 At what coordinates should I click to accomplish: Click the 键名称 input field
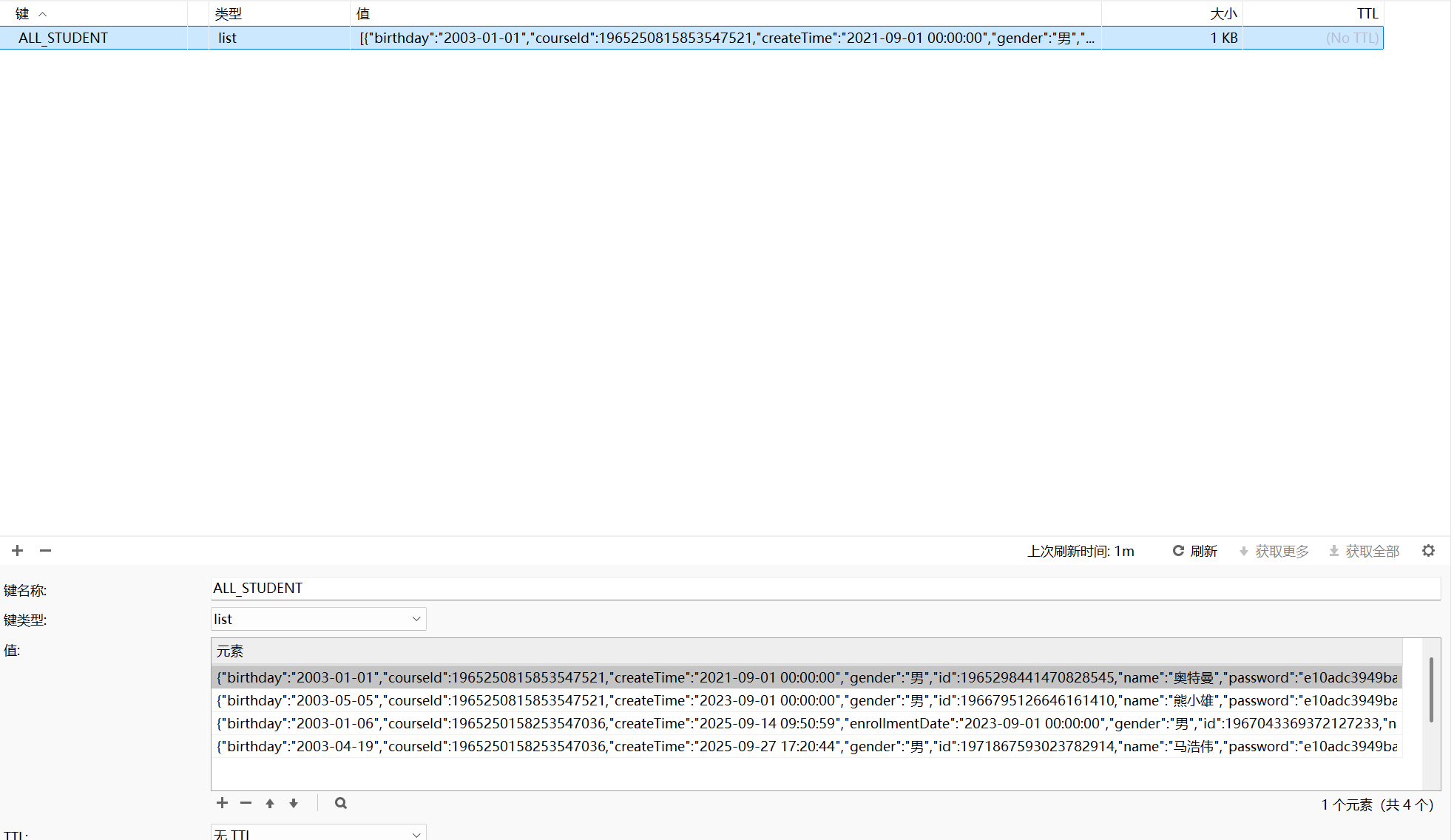coord(825,589)
